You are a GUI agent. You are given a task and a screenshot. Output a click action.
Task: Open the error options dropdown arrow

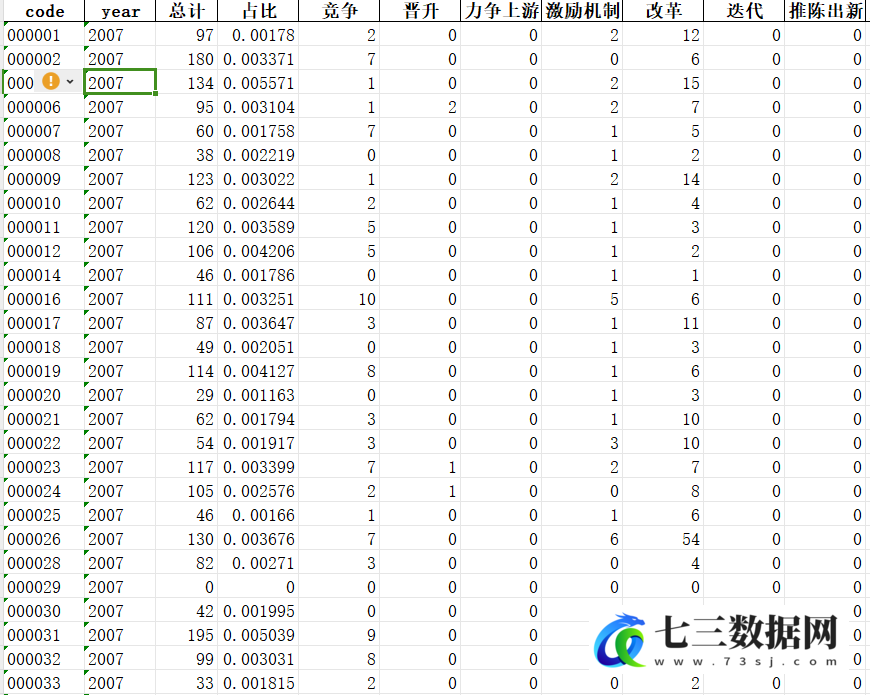(x=70, y=82)
